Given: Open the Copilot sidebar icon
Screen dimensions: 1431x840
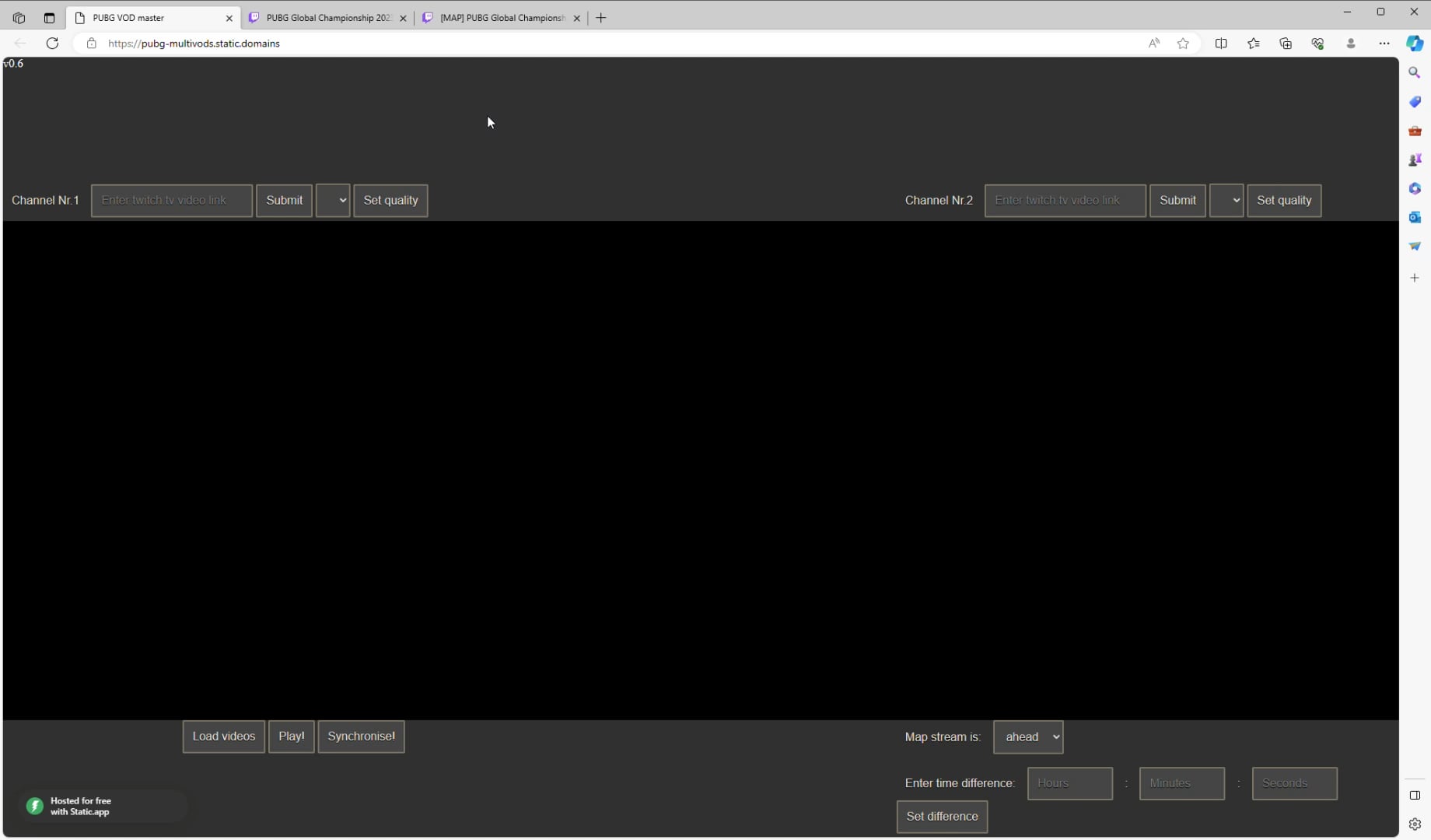Looking at the screenshot, I should [x=1415, y=44].
